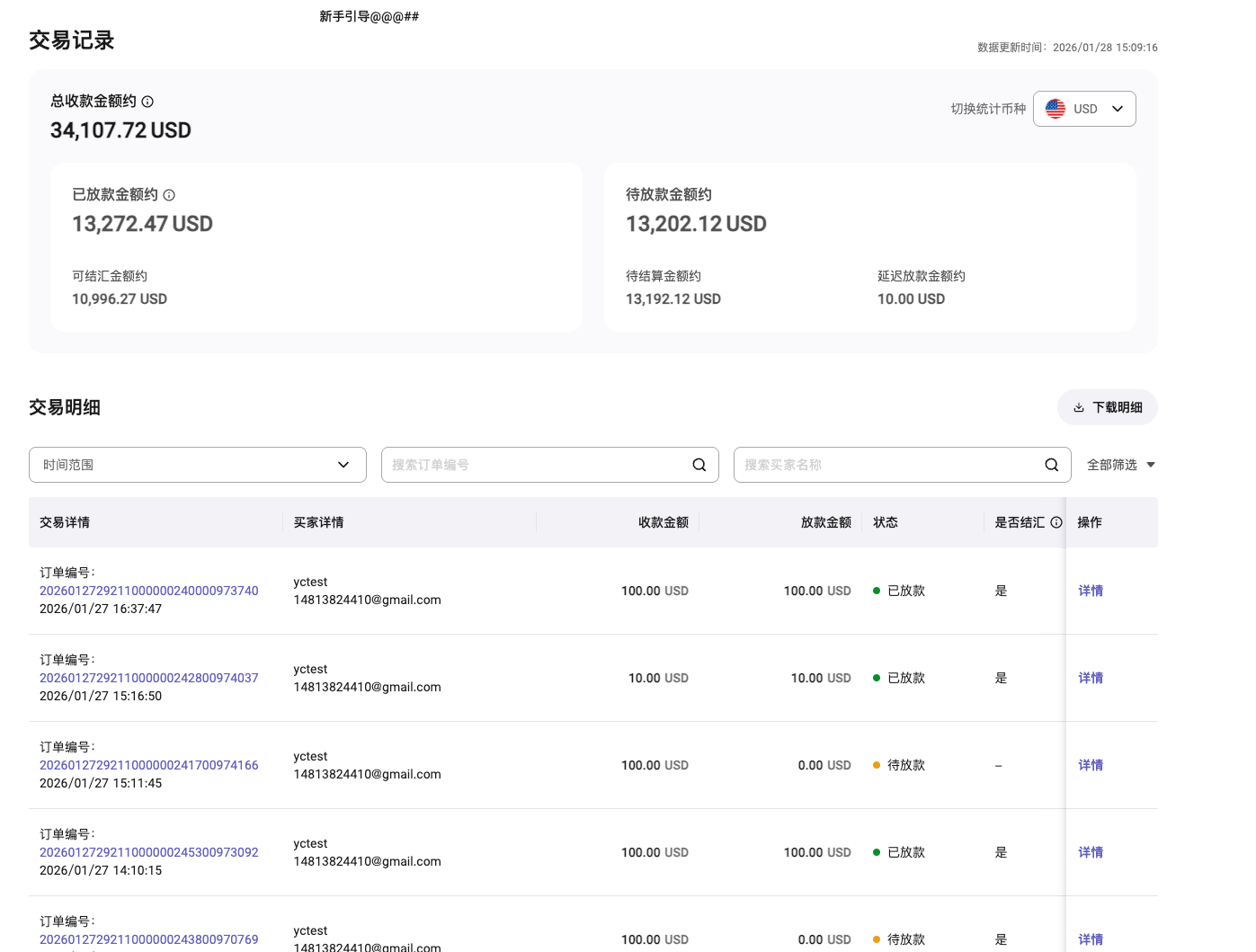Click info icon next to 已放款金额约

[169, 195]
